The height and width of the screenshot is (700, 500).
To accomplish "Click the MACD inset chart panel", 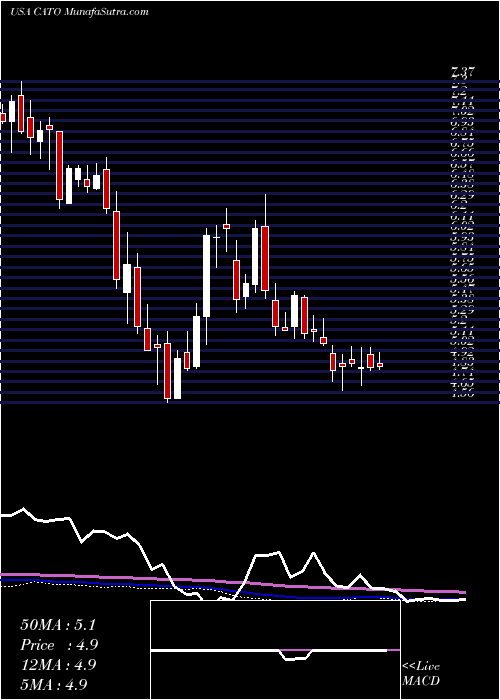I will tap(275, 650).
